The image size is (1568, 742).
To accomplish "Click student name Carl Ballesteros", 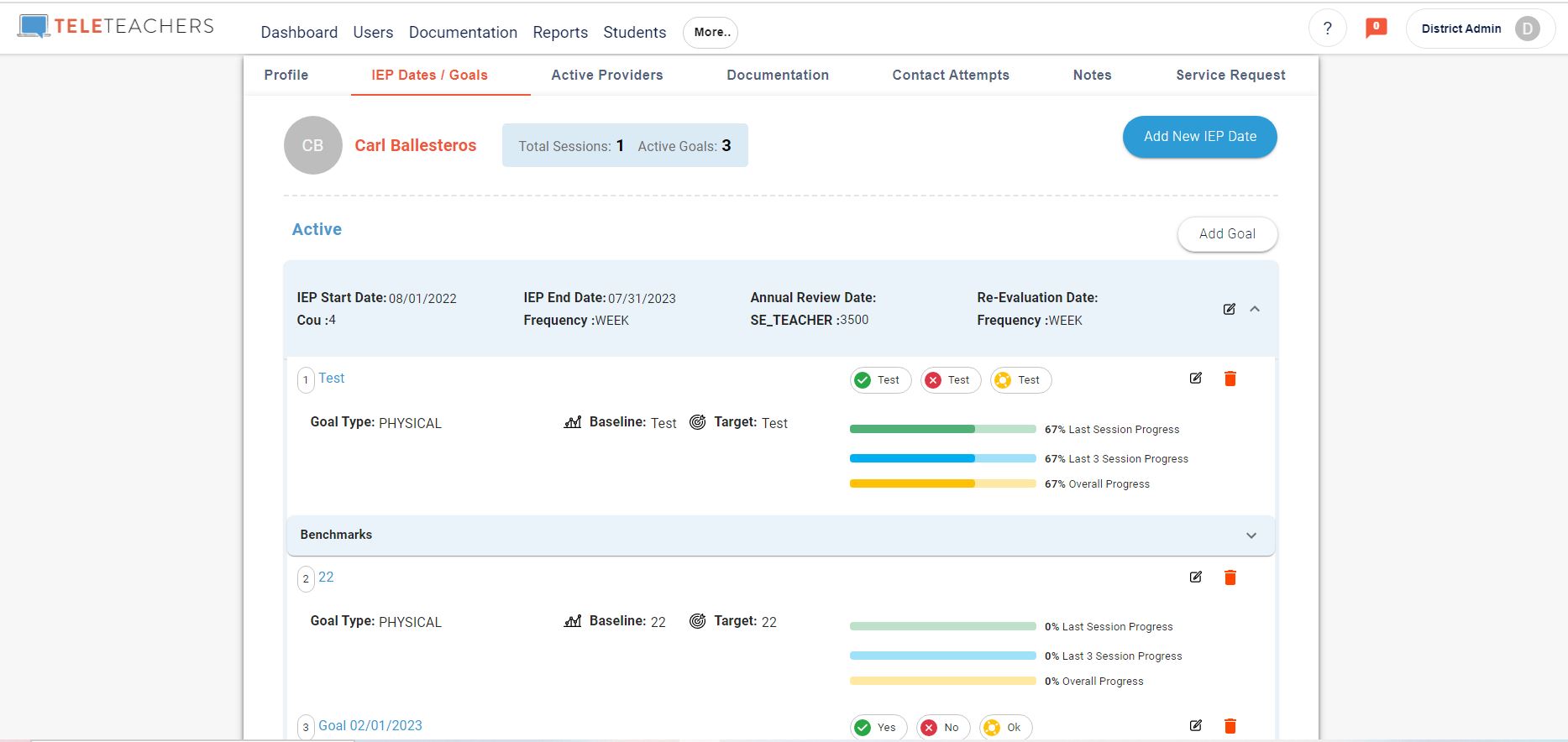I will pyautogui.click(x=415, y=145).
